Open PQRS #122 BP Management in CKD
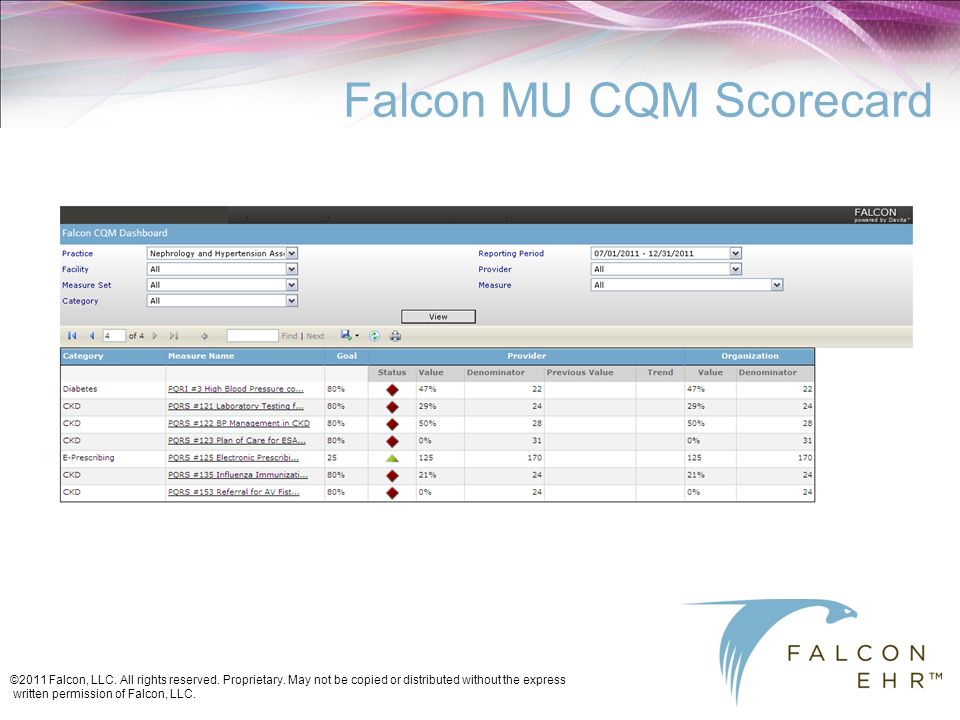 click(239, 423)
